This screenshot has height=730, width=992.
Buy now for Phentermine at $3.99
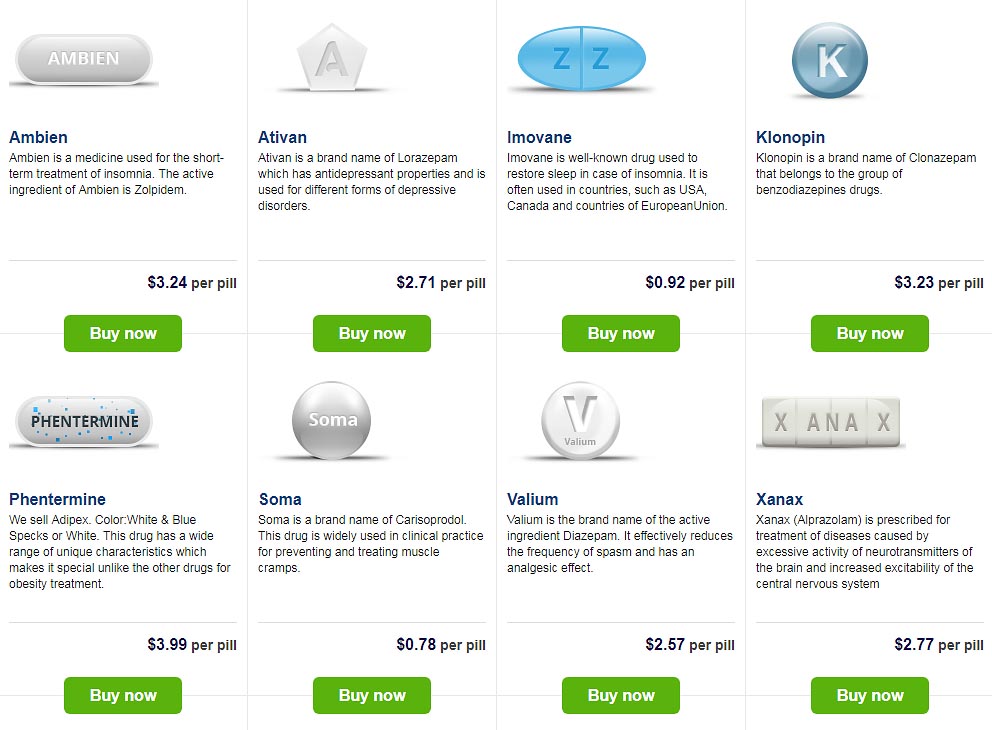123,695
